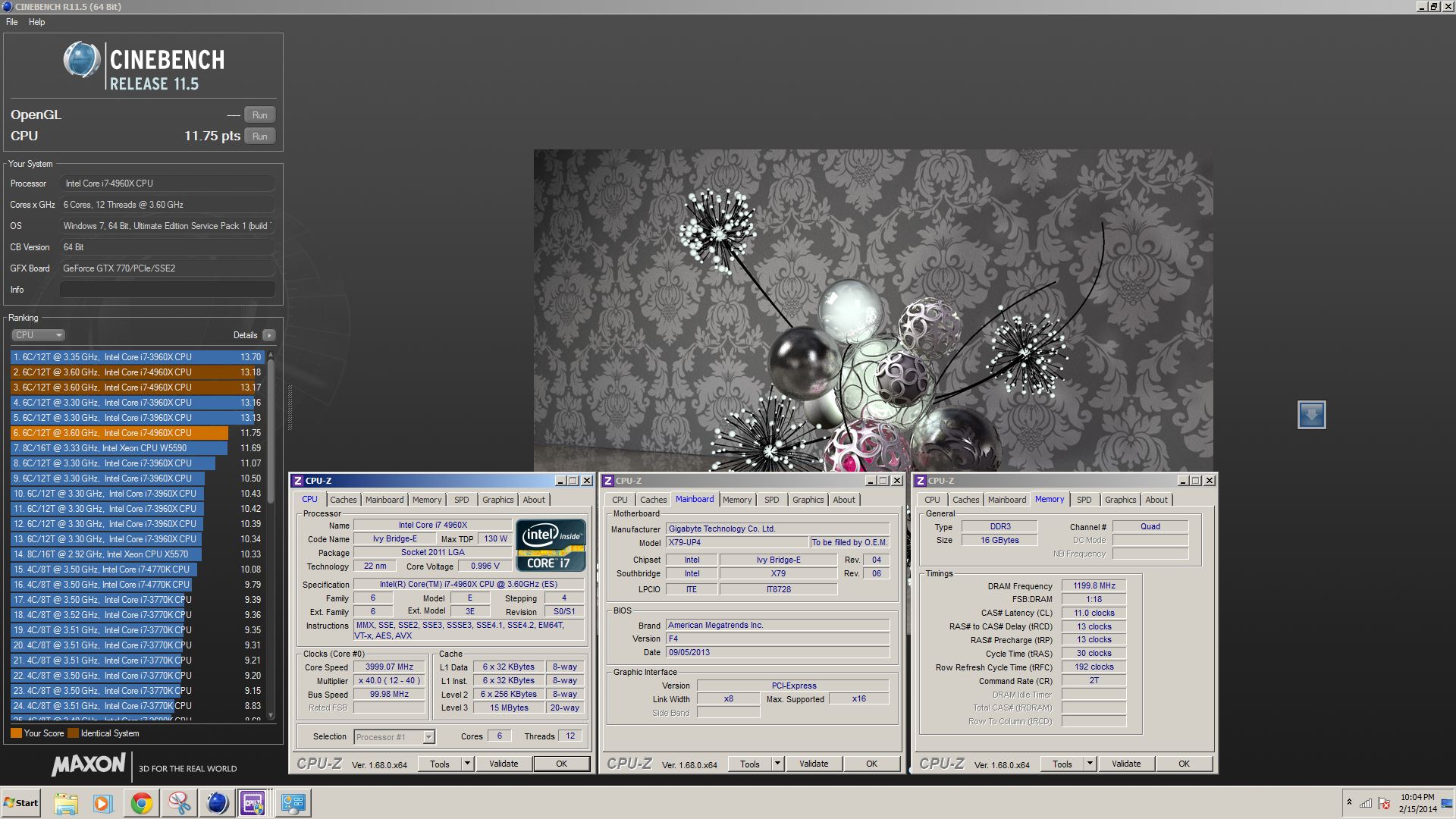This screenshot has height=819, width=1456.
Task: Expand ranking Details arrow button
Action: point(269,335)
